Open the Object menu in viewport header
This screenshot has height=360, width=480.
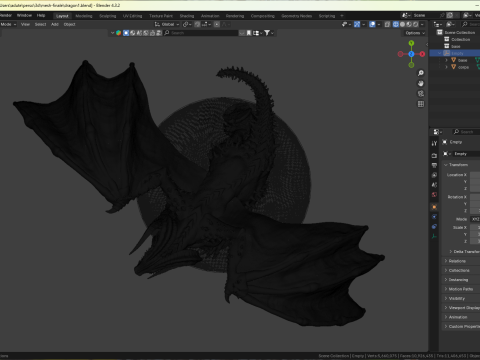tap(69, 24)
